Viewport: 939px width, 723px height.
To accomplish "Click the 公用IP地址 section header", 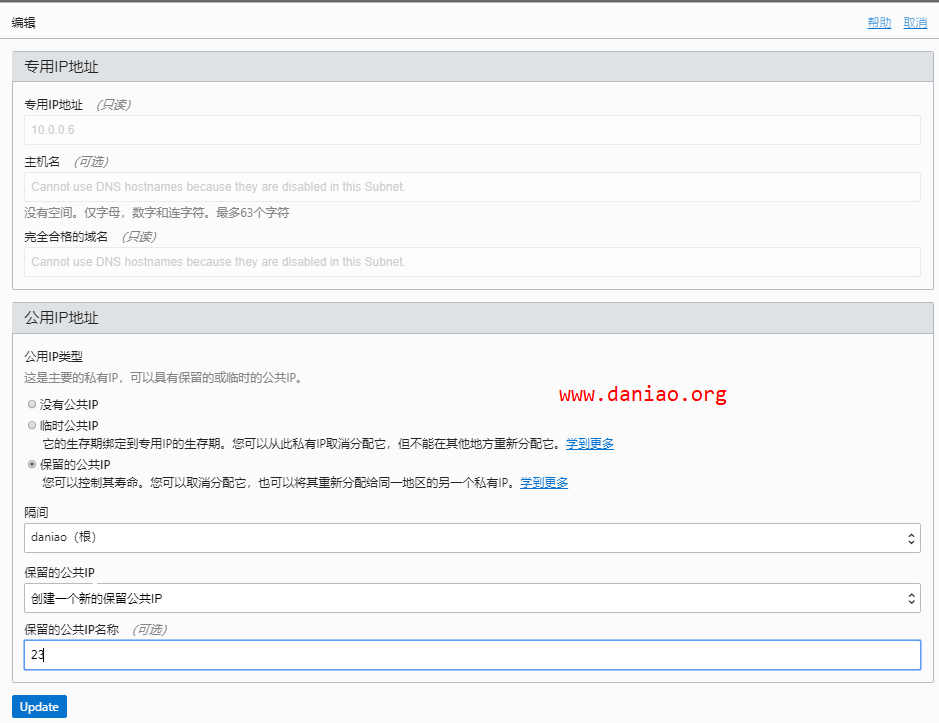I will point(472,317).
